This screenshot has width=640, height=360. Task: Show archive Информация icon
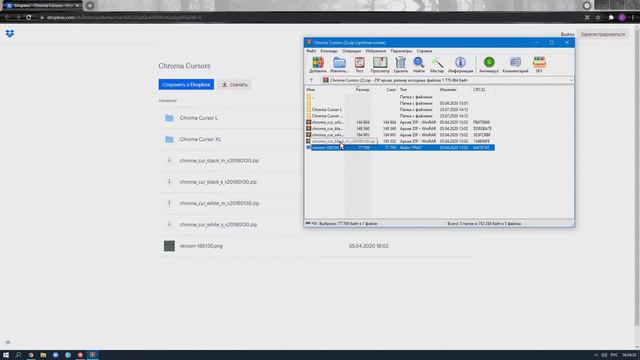pyautogui.click(x=460, y=64)
